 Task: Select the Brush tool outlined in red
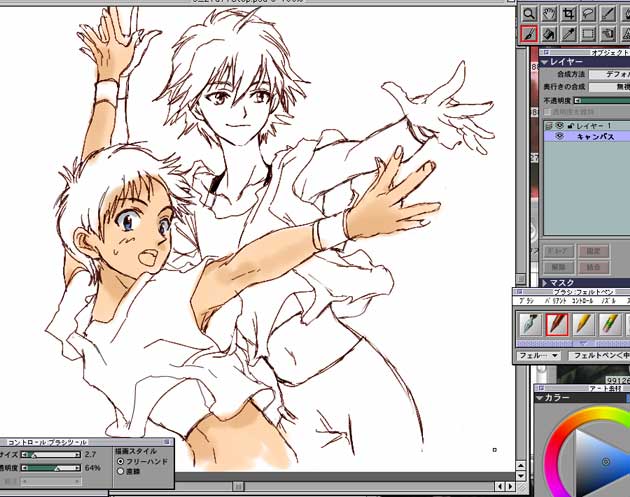[x=529, y=34]
